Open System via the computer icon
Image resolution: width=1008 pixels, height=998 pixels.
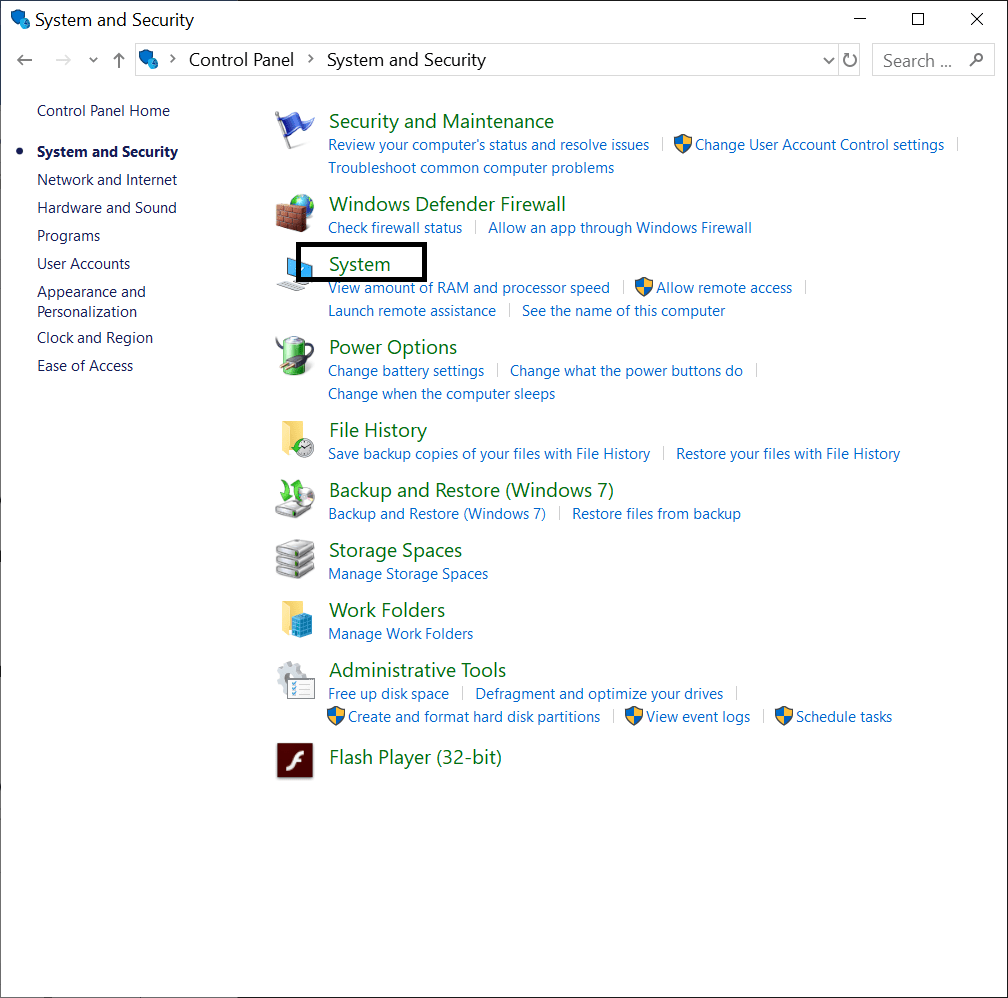[x=294, y=271]
